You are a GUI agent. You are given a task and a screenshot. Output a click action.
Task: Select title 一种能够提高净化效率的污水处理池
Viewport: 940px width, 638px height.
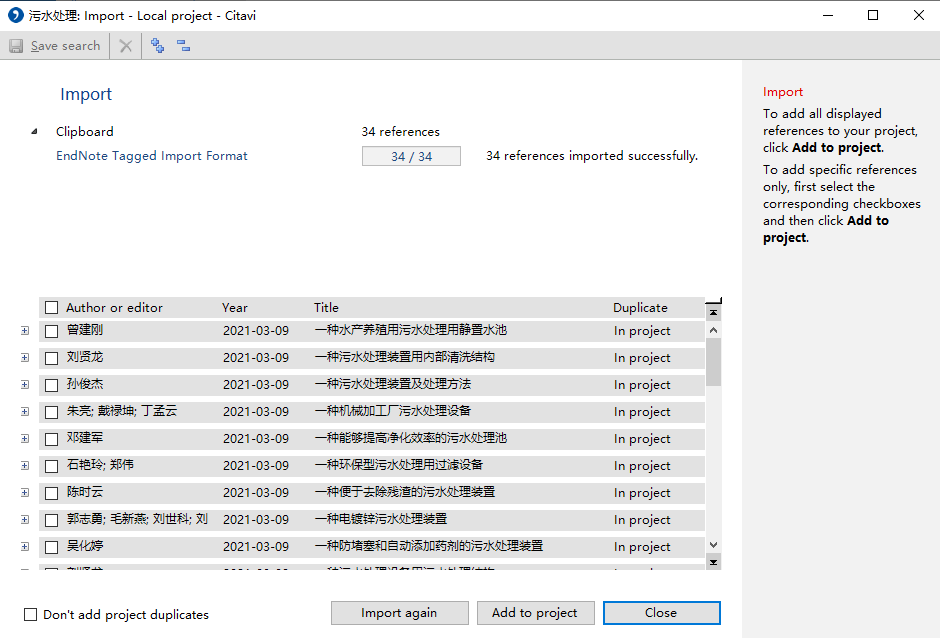[x=411, y=438]
